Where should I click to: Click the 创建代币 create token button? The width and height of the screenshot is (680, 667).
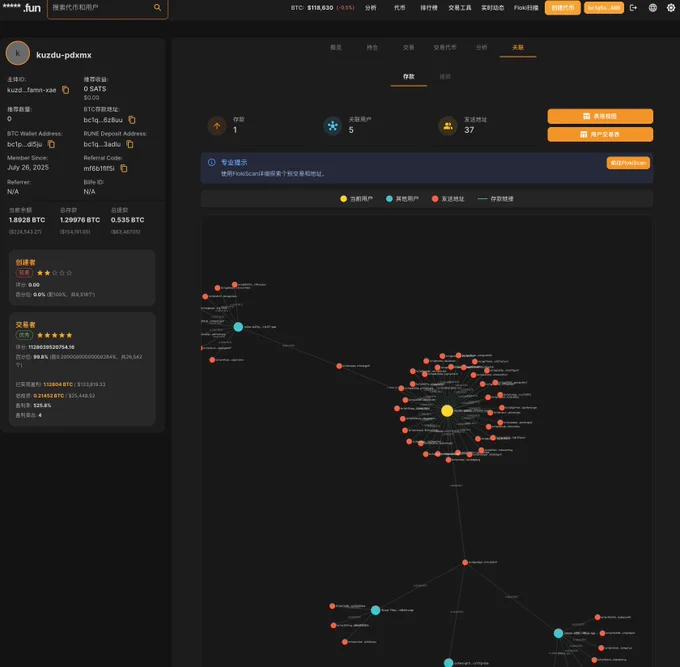[562, 8]
